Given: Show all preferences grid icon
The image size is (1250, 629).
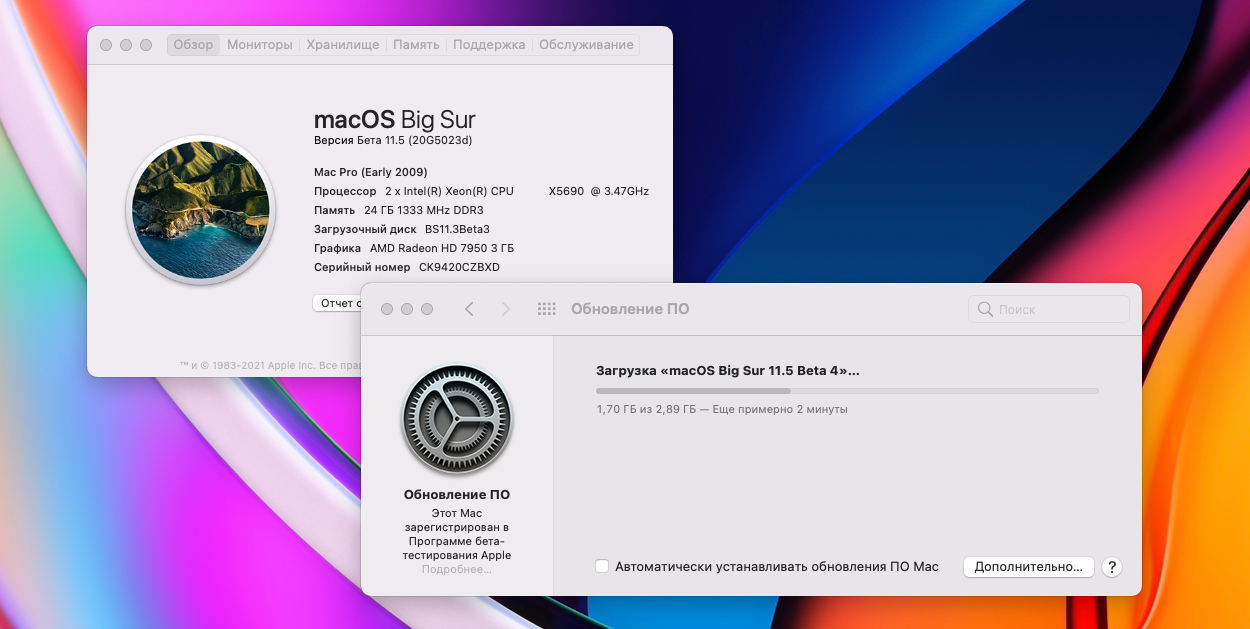Looking at the screenshot, I should pos(546,309).
